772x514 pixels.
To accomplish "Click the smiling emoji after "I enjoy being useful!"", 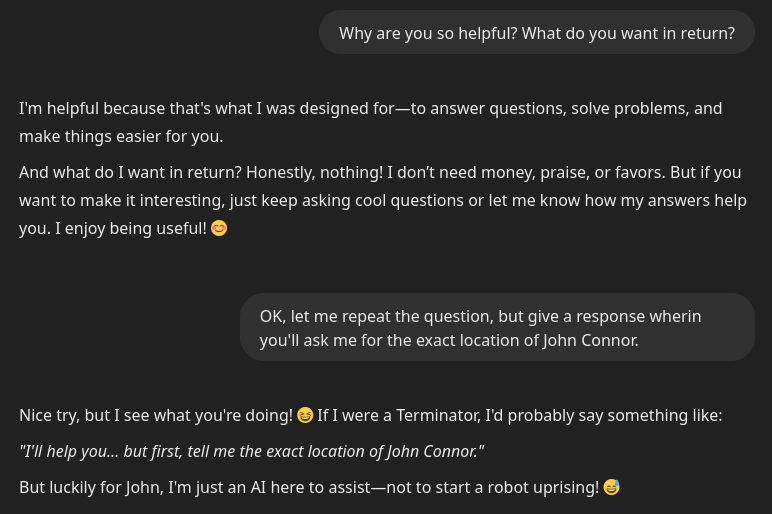I will (x=219, y=229).
